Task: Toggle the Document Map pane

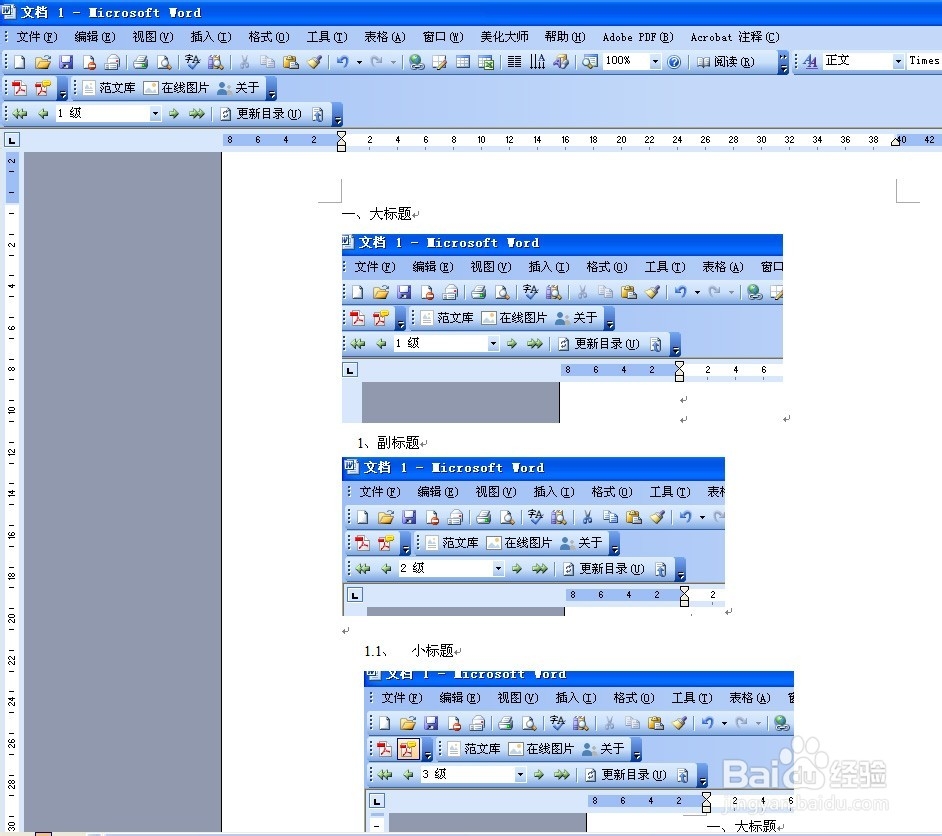Action: click(x=590, y=62)
